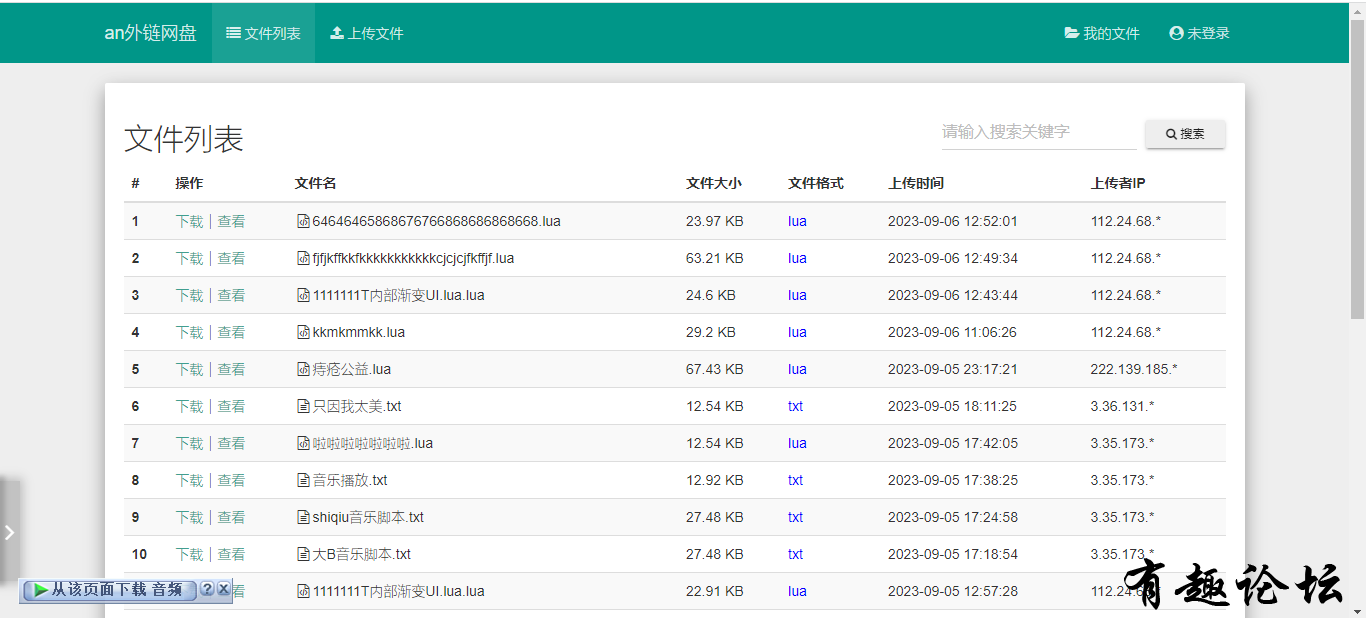Viewport: 1366px width, 618px height.
Task: Click file name 只因我太美.txt
Action: (x=357, y=406)
